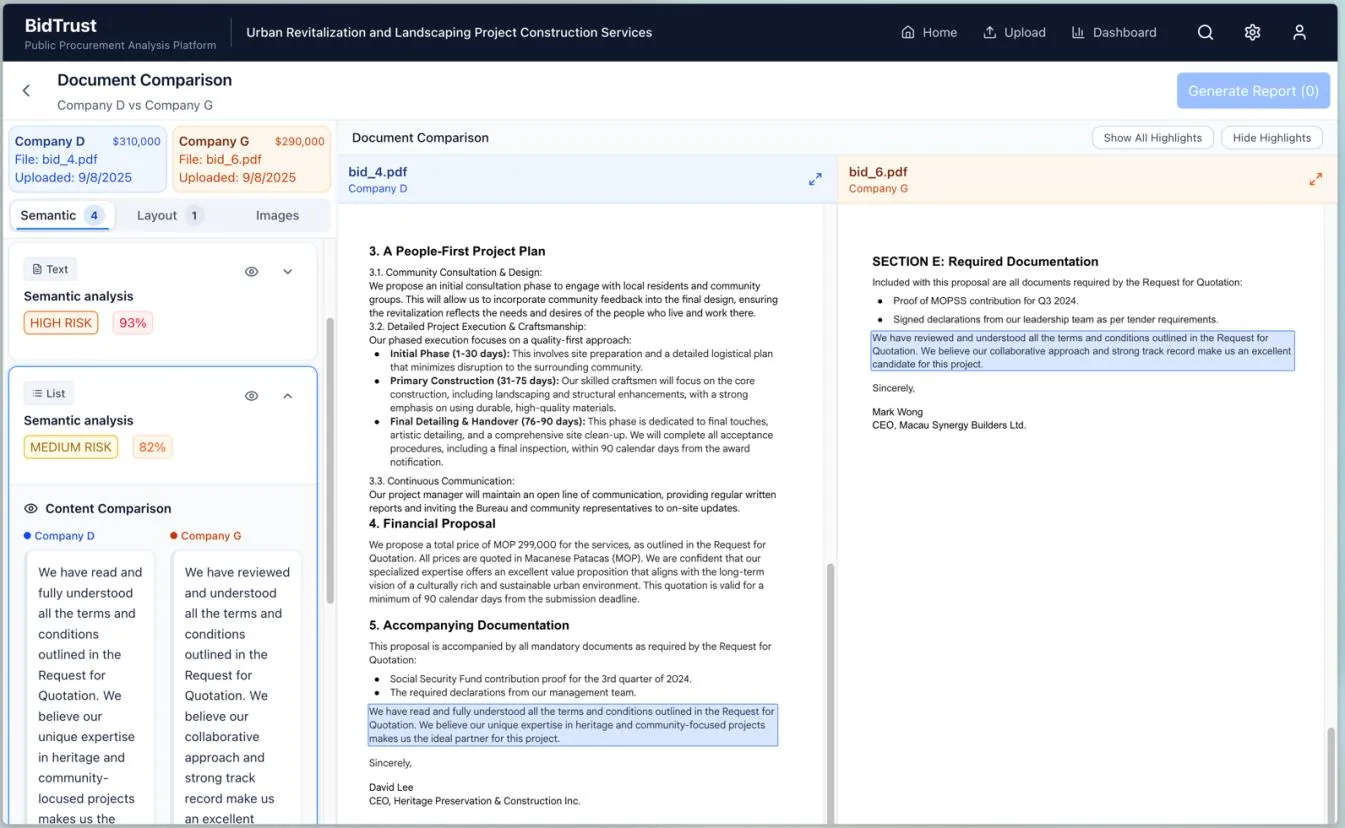
Task: Click '3. A People-First Project Plan' heading
Action: (457, 251)
